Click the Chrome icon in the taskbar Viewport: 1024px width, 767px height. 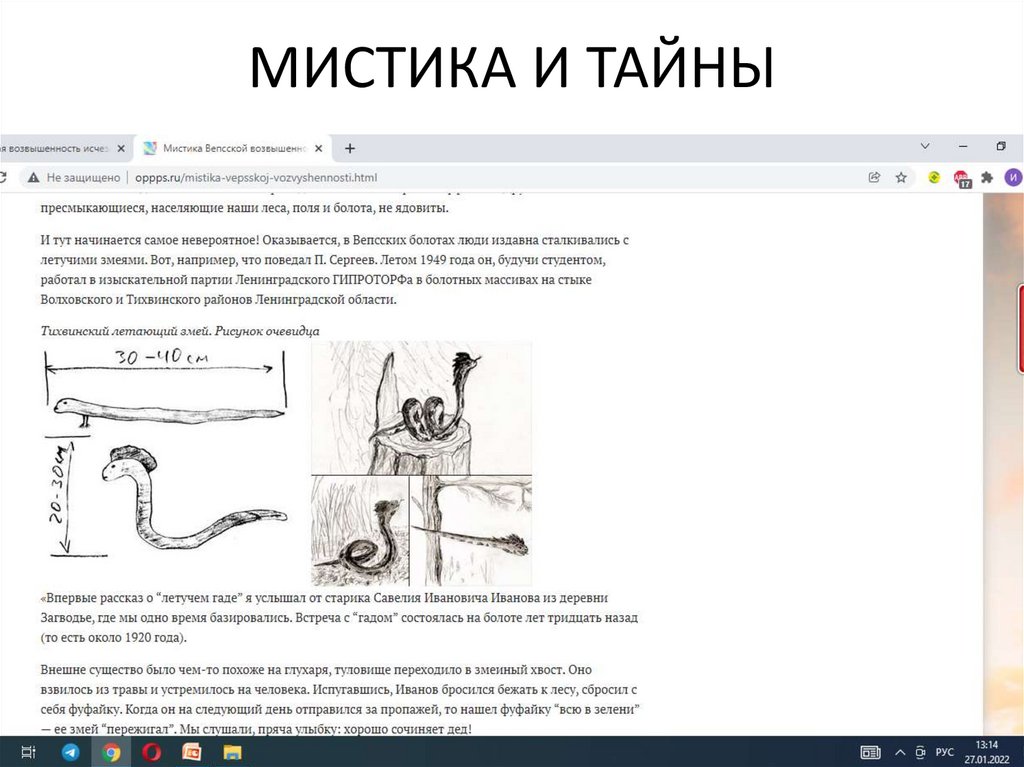pyautogui.click(x=111, y=752)
